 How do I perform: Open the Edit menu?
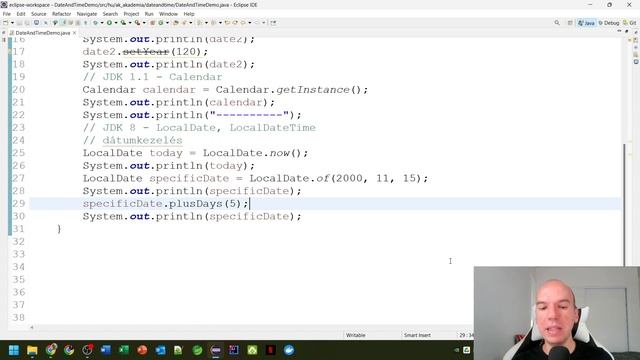point(21,14)
